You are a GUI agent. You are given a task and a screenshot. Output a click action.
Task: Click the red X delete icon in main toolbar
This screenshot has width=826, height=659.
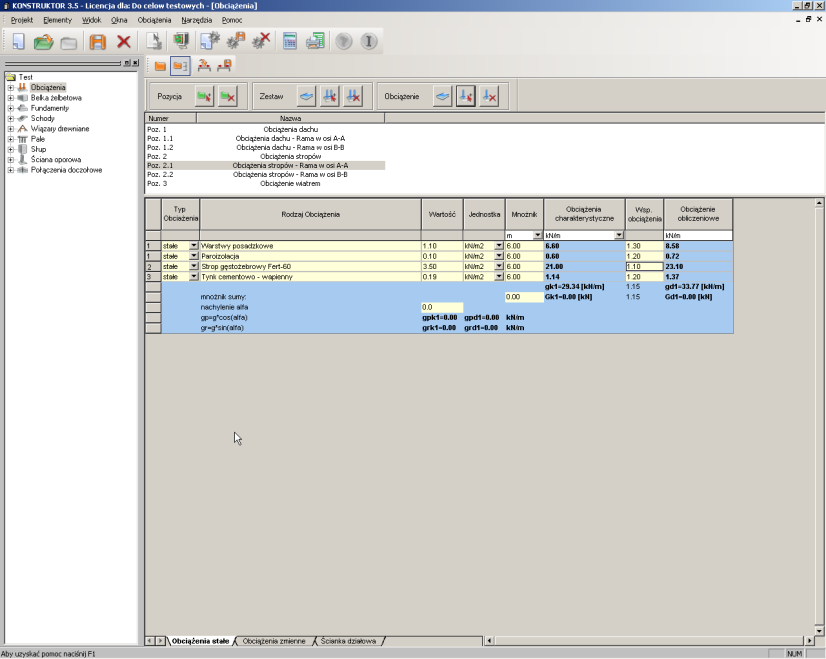[x=124, y=41]
